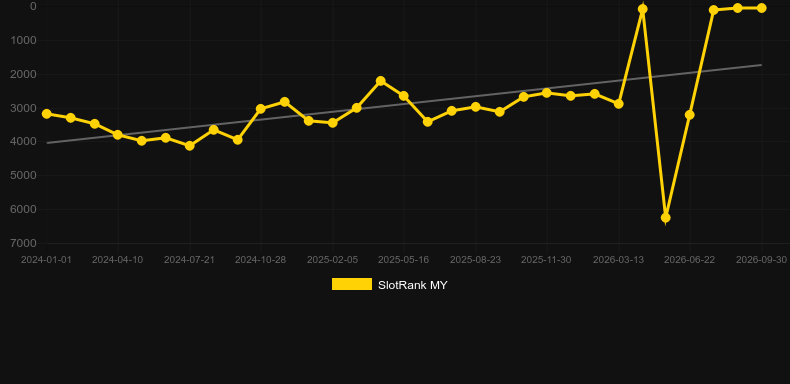This screenshot has height=384, width=790.
Task: Click the final data point at 2026-09-30
Action: tap(761, 8)
